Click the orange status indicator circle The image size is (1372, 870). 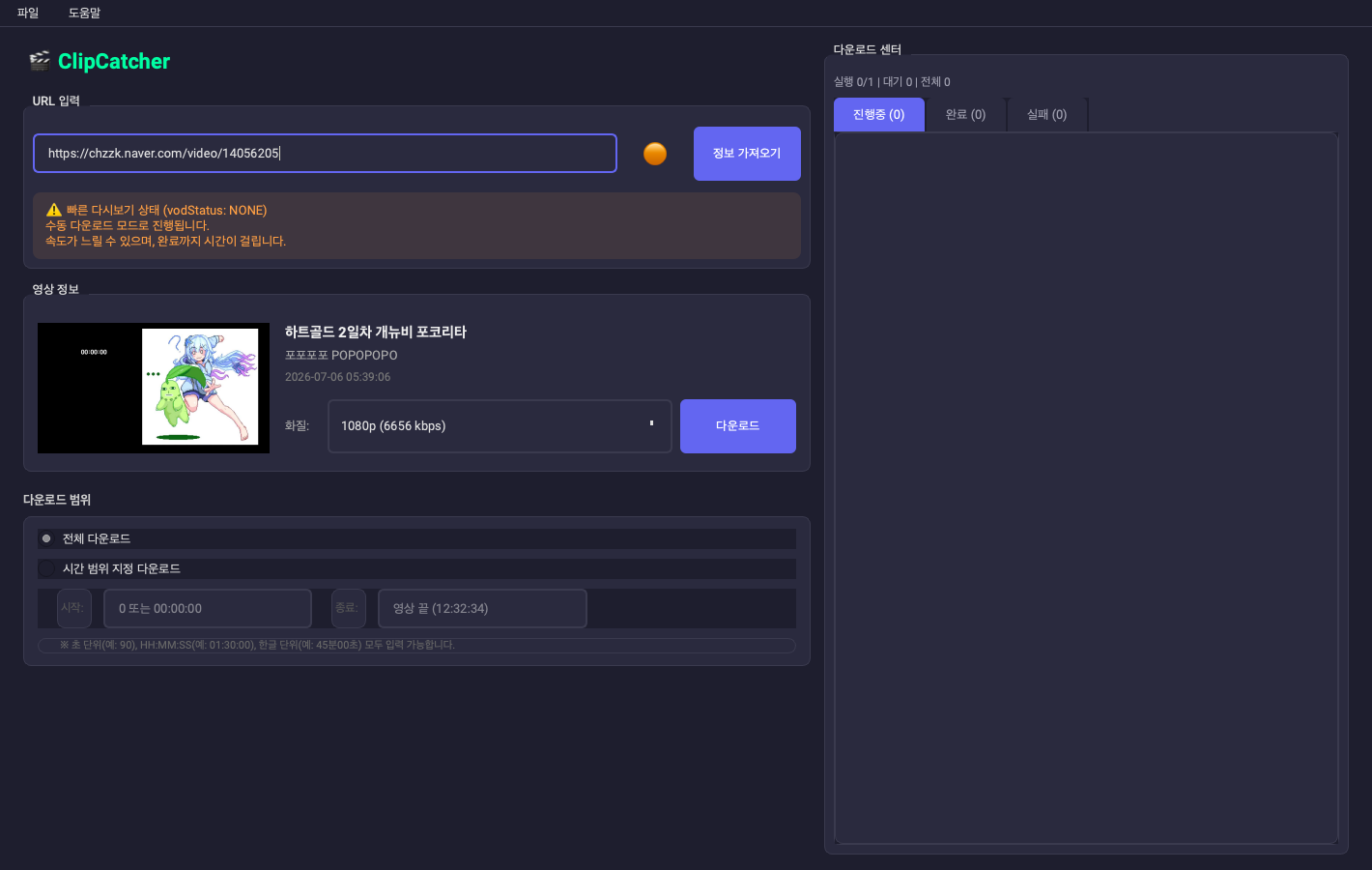pos(655,154)
